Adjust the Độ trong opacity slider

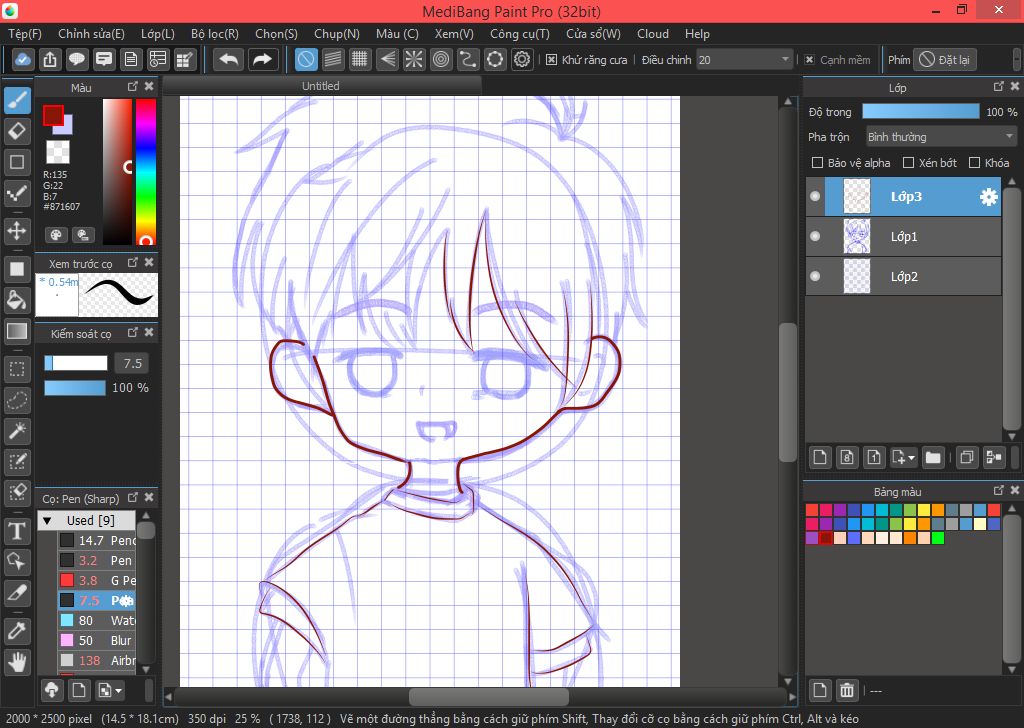(921, 112)
